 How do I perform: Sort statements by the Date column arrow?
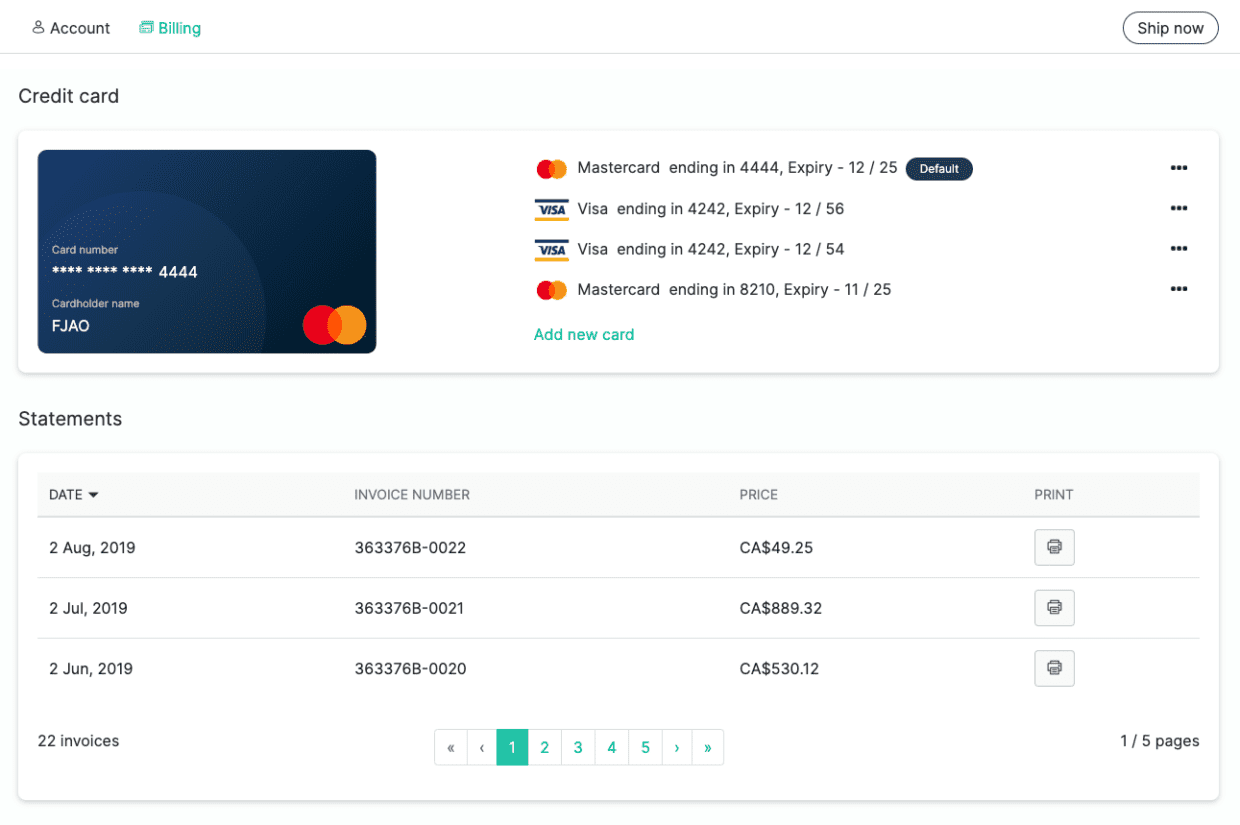pyautogui.click(x=93, y=495)
